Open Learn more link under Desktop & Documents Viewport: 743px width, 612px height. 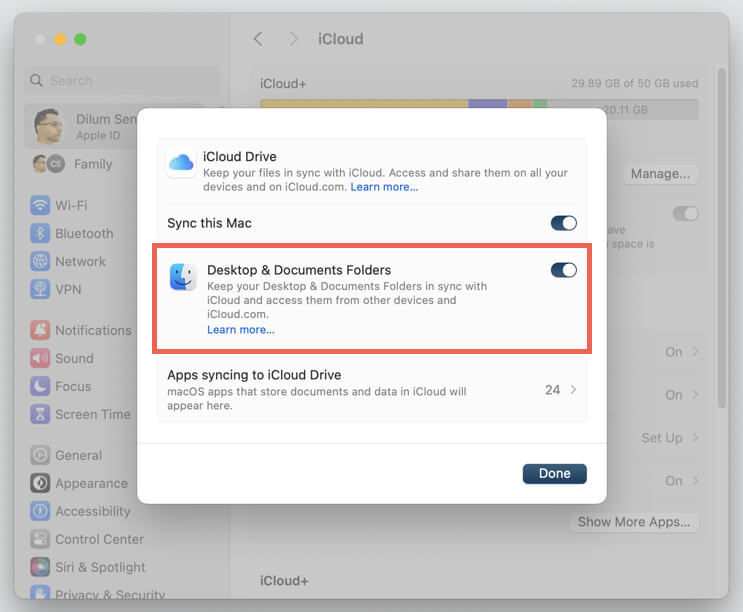pos(241,330)
